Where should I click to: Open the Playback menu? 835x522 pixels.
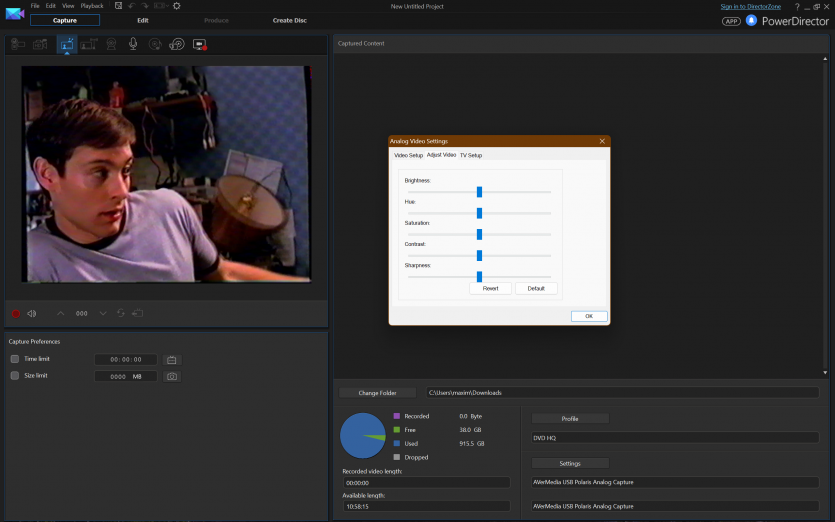[91, 6]
